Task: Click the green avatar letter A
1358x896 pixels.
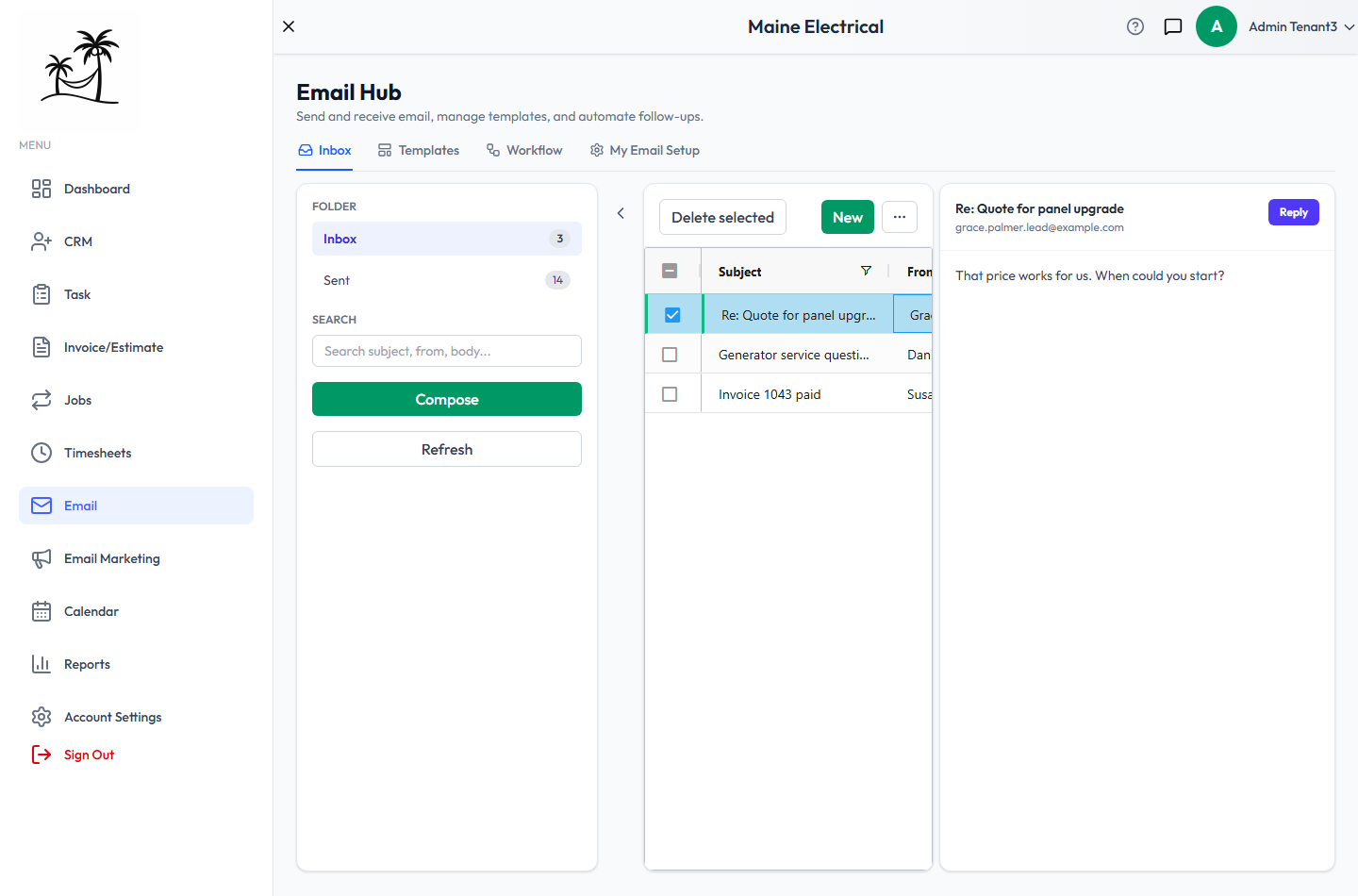Action: tap(1217, 26)
